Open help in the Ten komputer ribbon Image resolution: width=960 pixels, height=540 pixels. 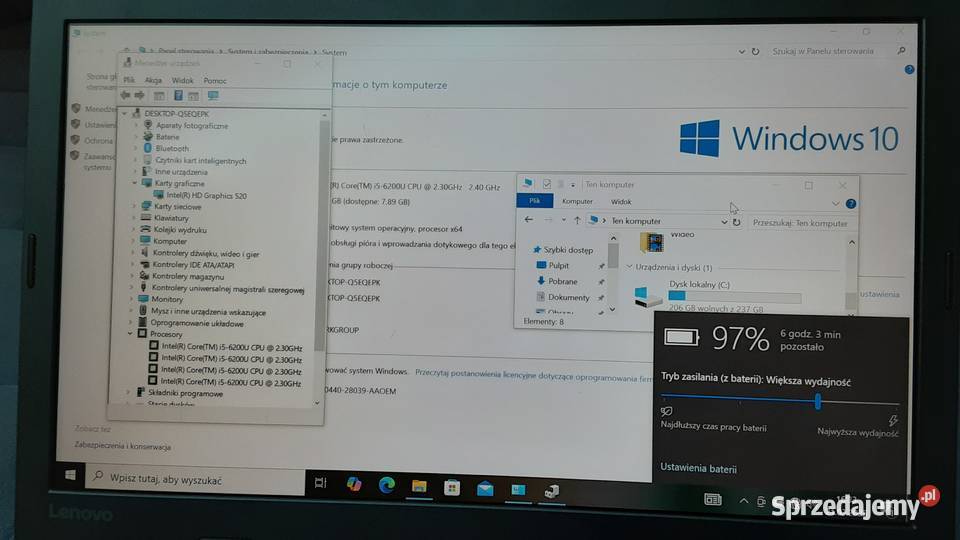pos(850,204)
